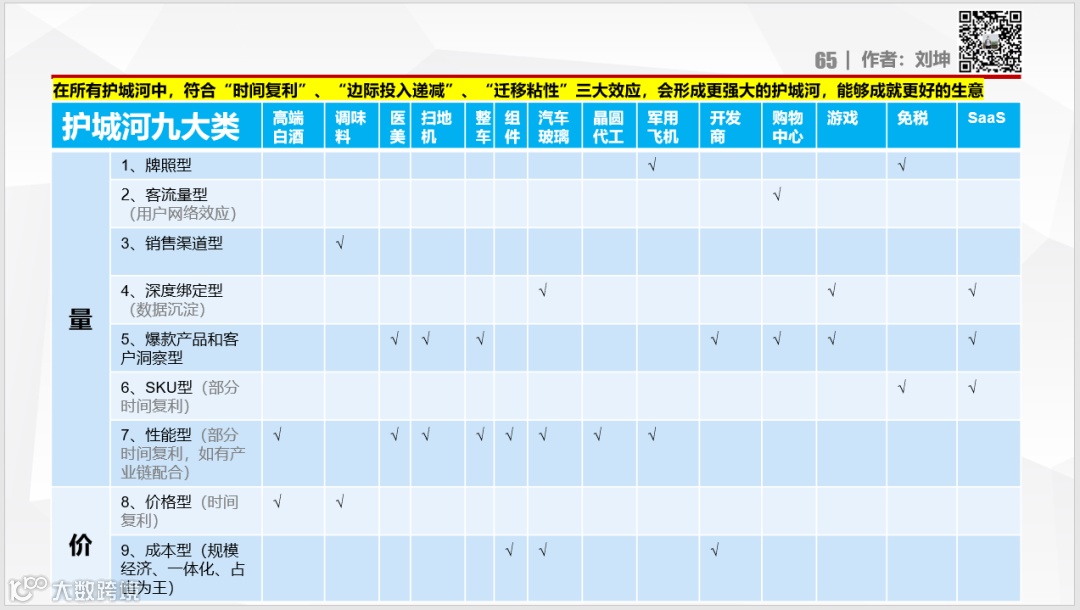Select row label 8、价格型

tap(156, 502)
